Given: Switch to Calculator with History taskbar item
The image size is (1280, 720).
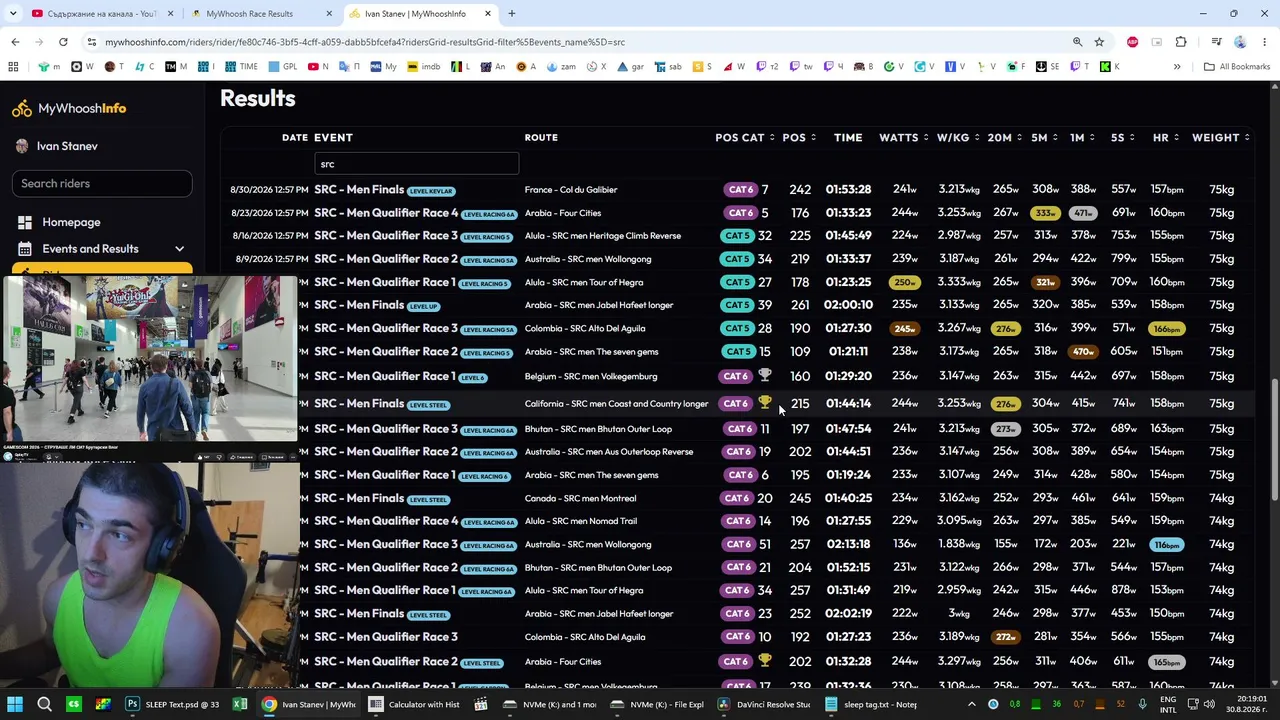Looking at the screenshot, I should [x=414, y=704].
